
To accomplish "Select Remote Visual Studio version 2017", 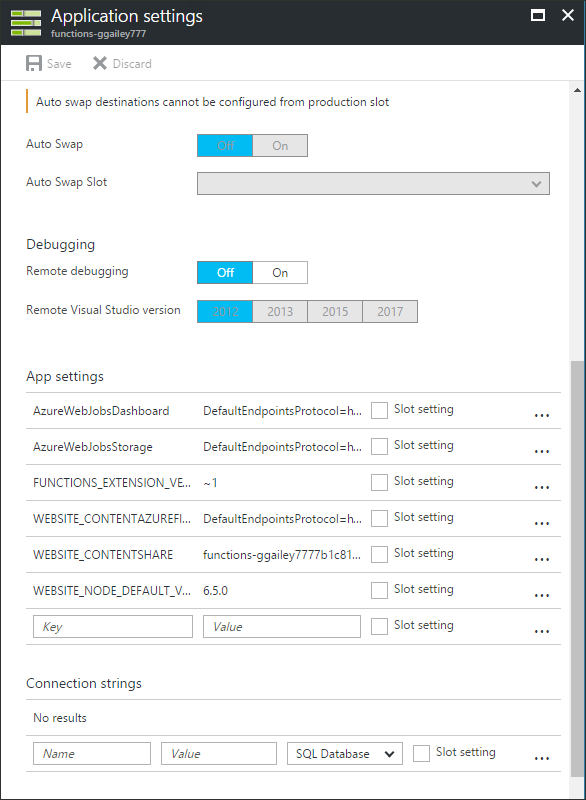I will point(390,311).
